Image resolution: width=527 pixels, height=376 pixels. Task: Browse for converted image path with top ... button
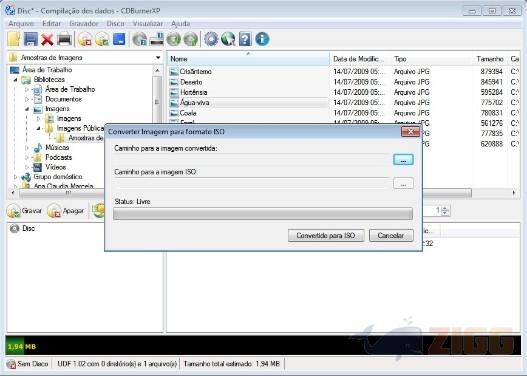point(403,160)
